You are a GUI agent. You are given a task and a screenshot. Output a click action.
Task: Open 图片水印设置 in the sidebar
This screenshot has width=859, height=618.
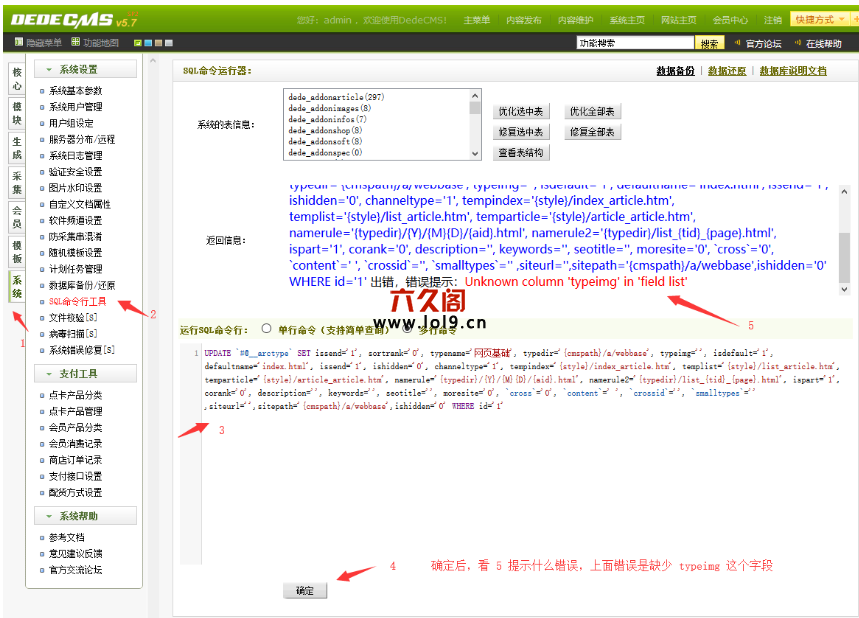coord(76,188)
